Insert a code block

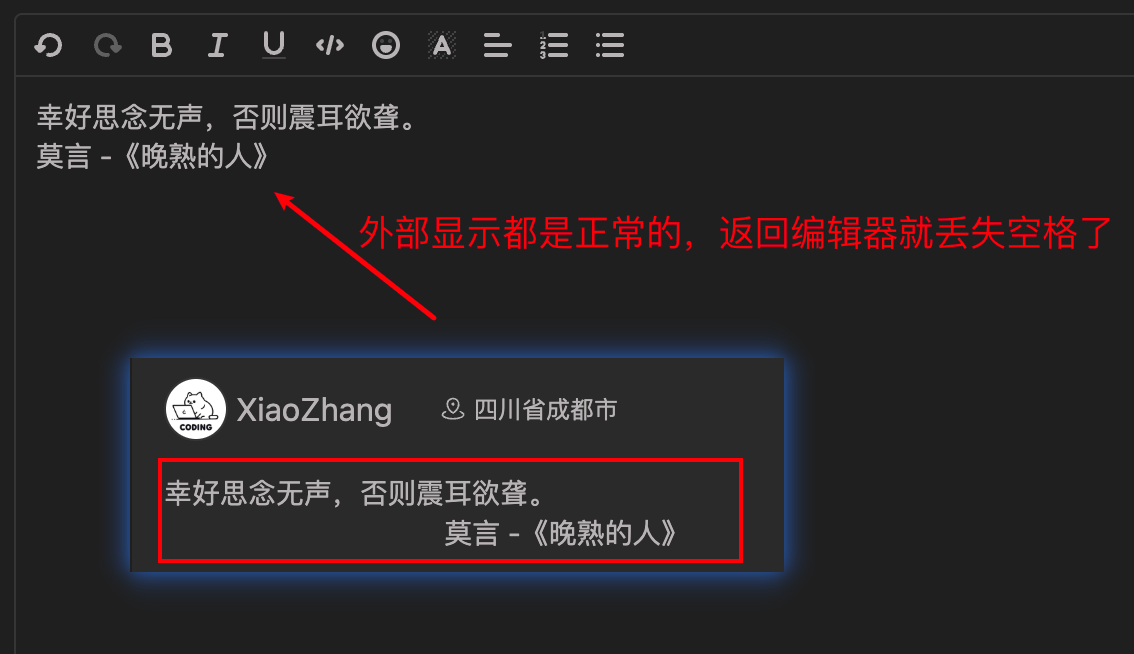coord(330,45)
